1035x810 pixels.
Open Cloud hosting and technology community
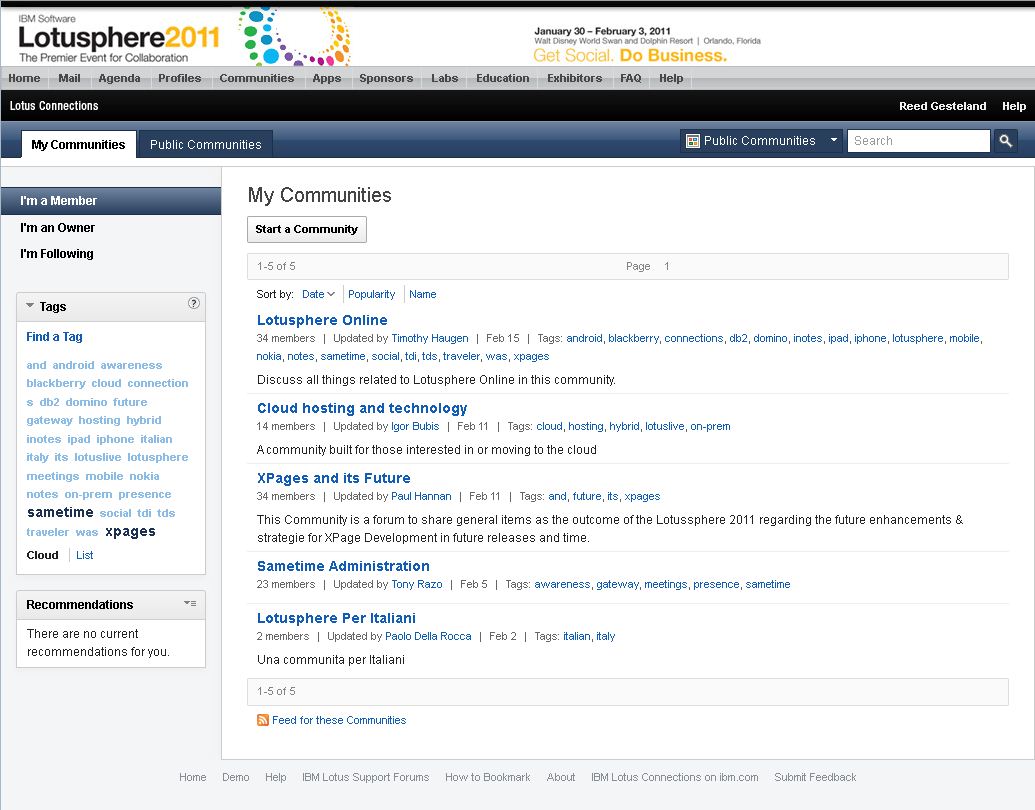click(362, 409)
